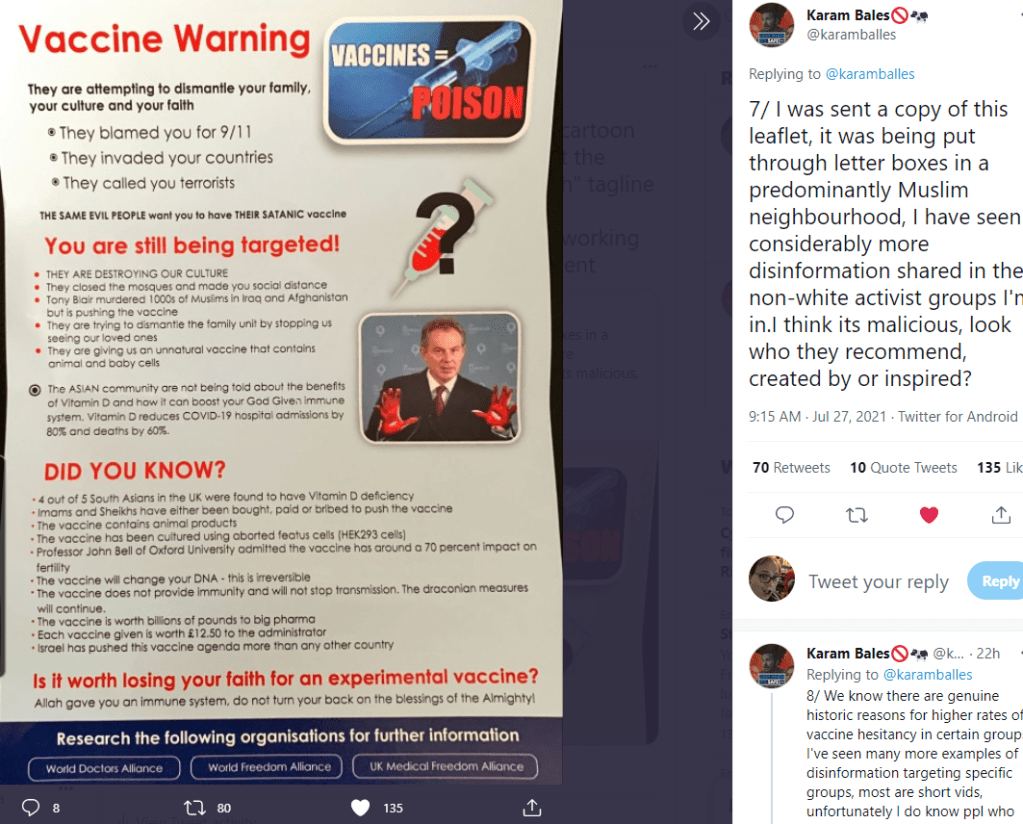Collapse side panel with double chevron icon
1023x824 pixels.
coord(701,22)
